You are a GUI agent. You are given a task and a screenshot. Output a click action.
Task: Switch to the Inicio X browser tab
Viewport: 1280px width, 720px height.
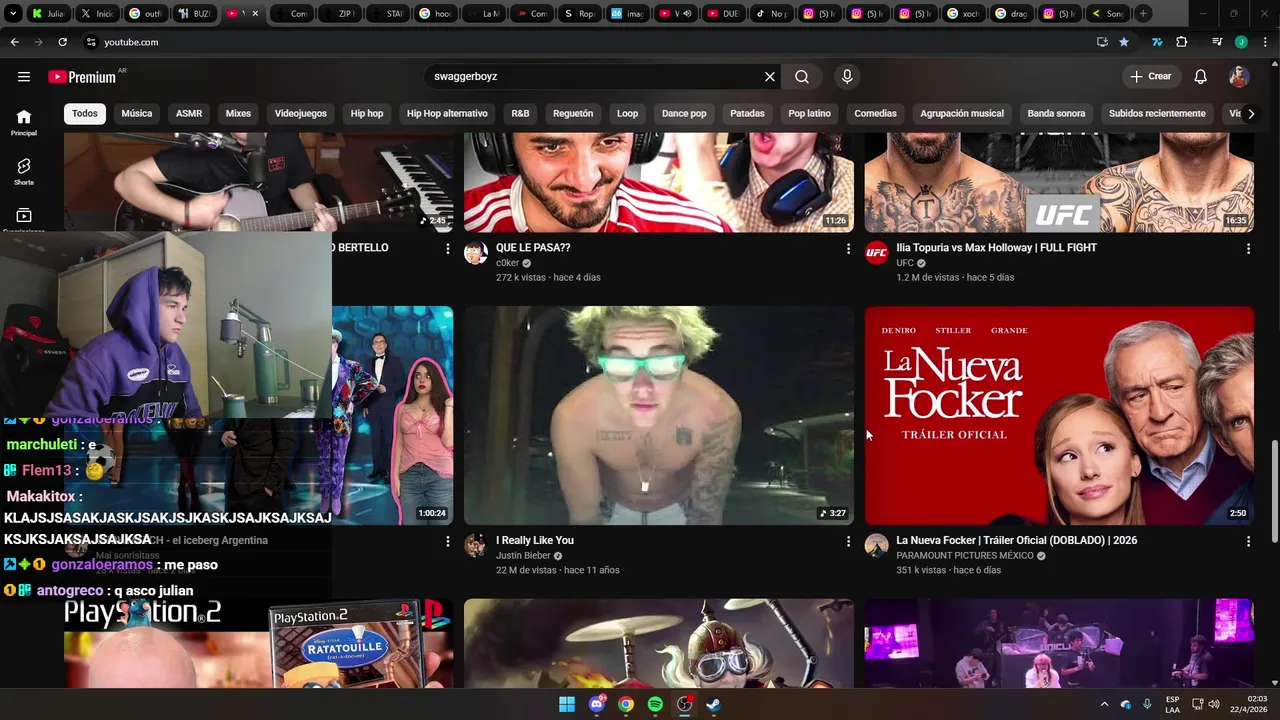point(97,14)
